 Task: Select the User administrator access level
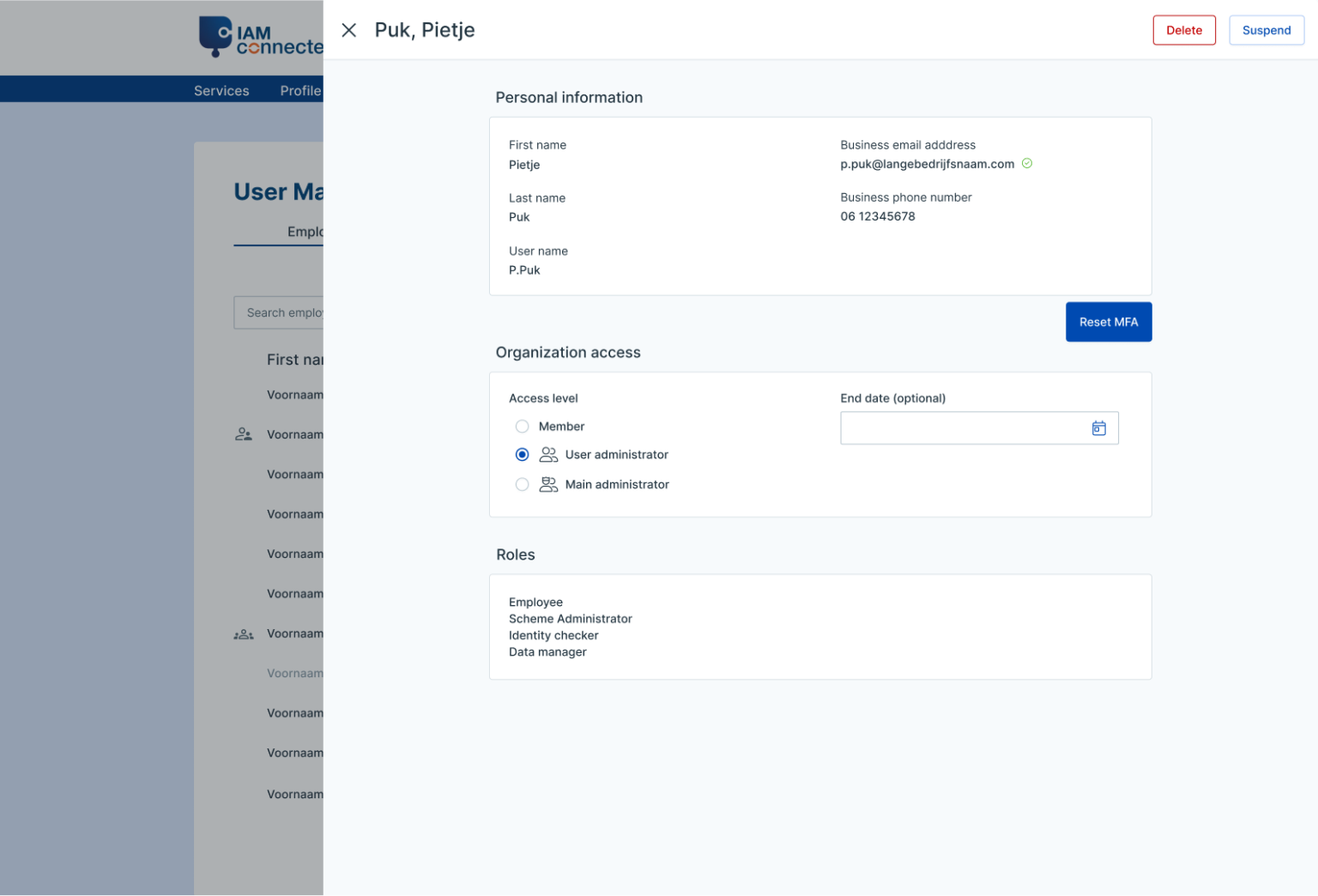(522, 454)
